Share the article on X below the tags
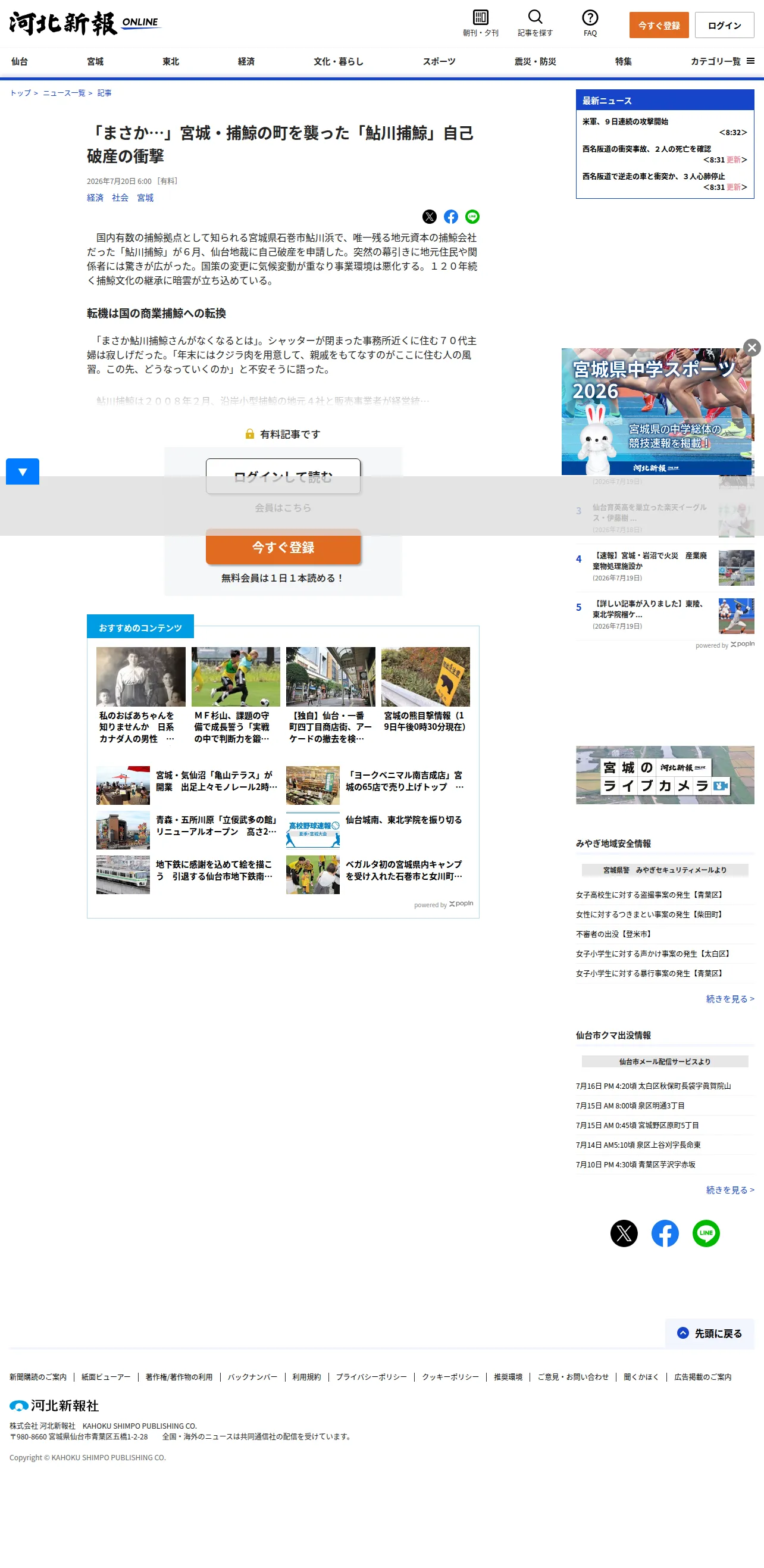 (x=430, y=217)
